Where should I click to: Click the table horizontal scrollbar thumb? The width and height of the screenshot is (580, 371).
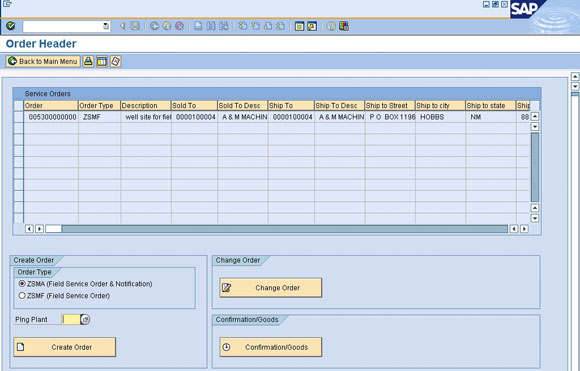pos(54,229)
